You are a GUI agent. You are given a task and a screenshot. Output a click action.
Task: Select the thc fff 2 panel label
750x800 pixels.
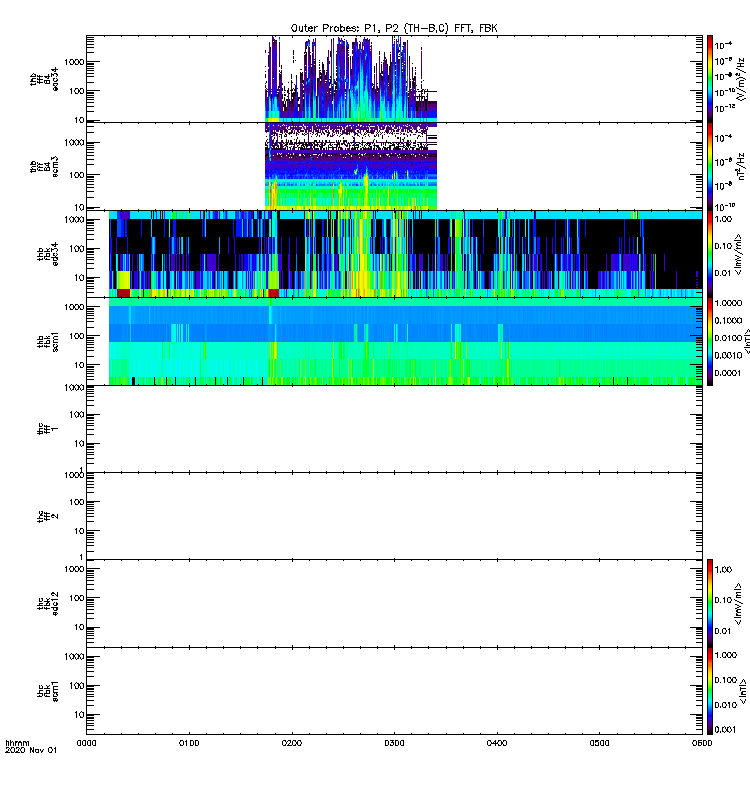48,516
